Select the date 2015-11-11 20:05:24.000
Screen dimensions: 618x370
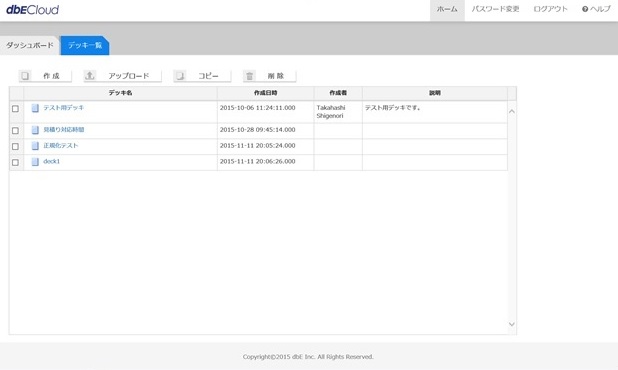(257, 145)
